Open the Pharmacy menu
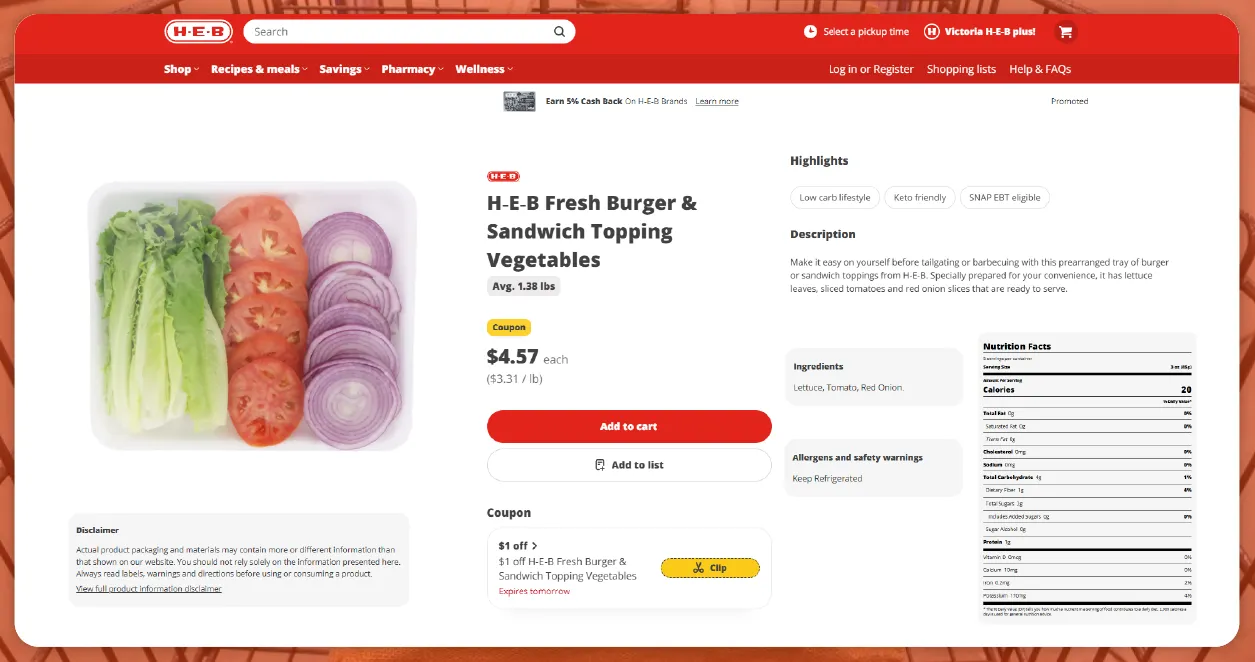The width and height of the screenshot is (1255, 662). [x=412, y=69]
